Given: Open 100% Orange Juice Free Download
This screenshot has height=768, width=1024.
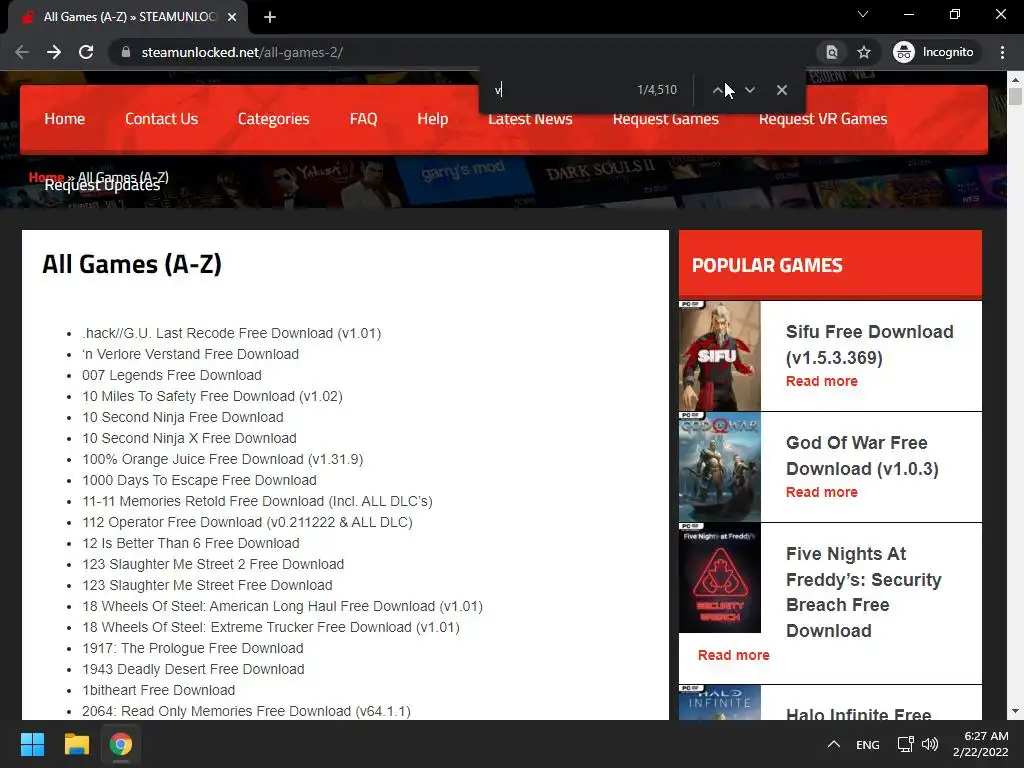Looking at the screenshot, I should (223, 459).
